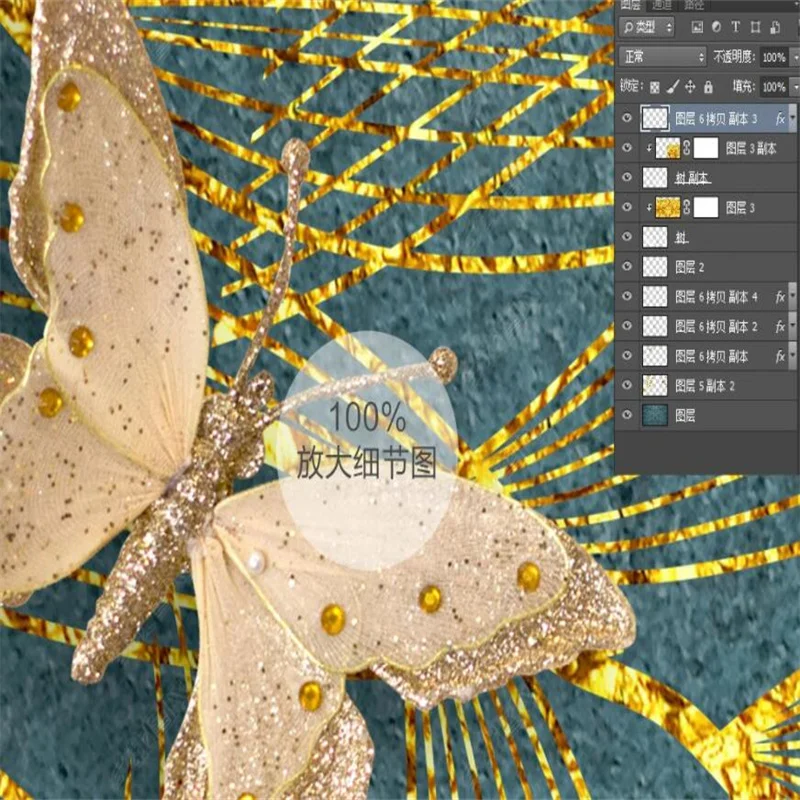Click the teal thumbnail of bottom 图层 layer
The height and width of the screenshot is (800, 800).
(x=655, y=415)
